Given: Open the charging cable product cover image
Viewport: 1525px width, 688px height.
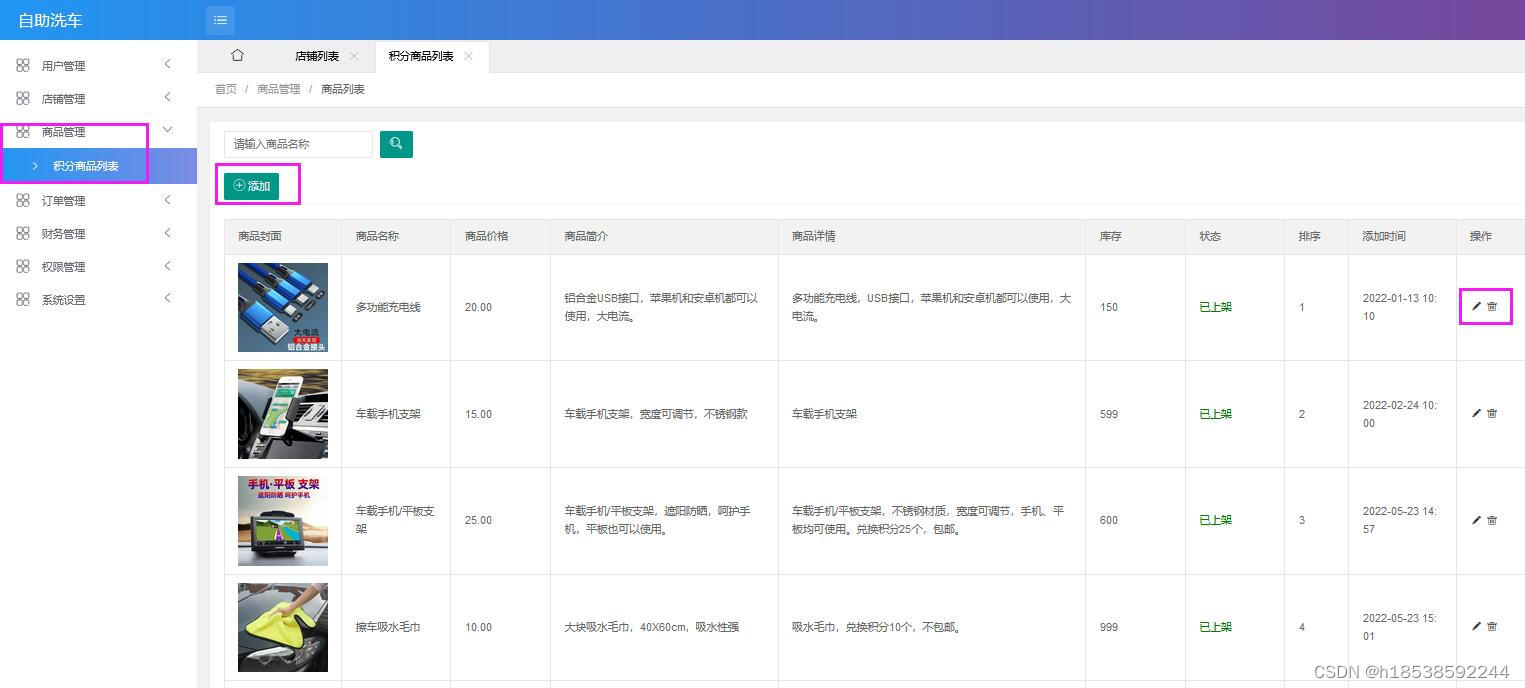Looking at the screenshot, I should click(x=283, y=307).
